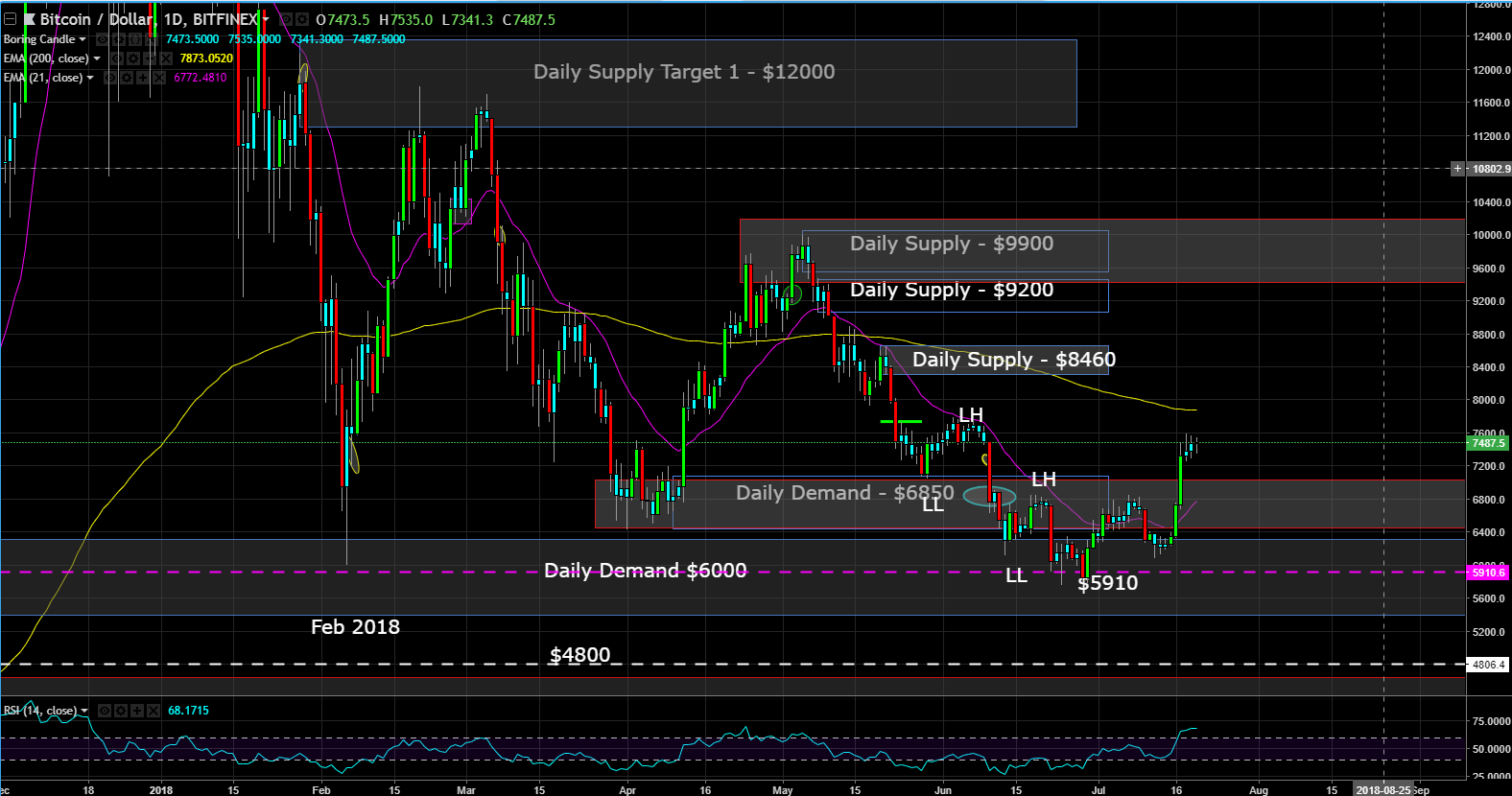Select the 'Feb 2018' text annotation

pyautogui.click(x=355, y=627)
